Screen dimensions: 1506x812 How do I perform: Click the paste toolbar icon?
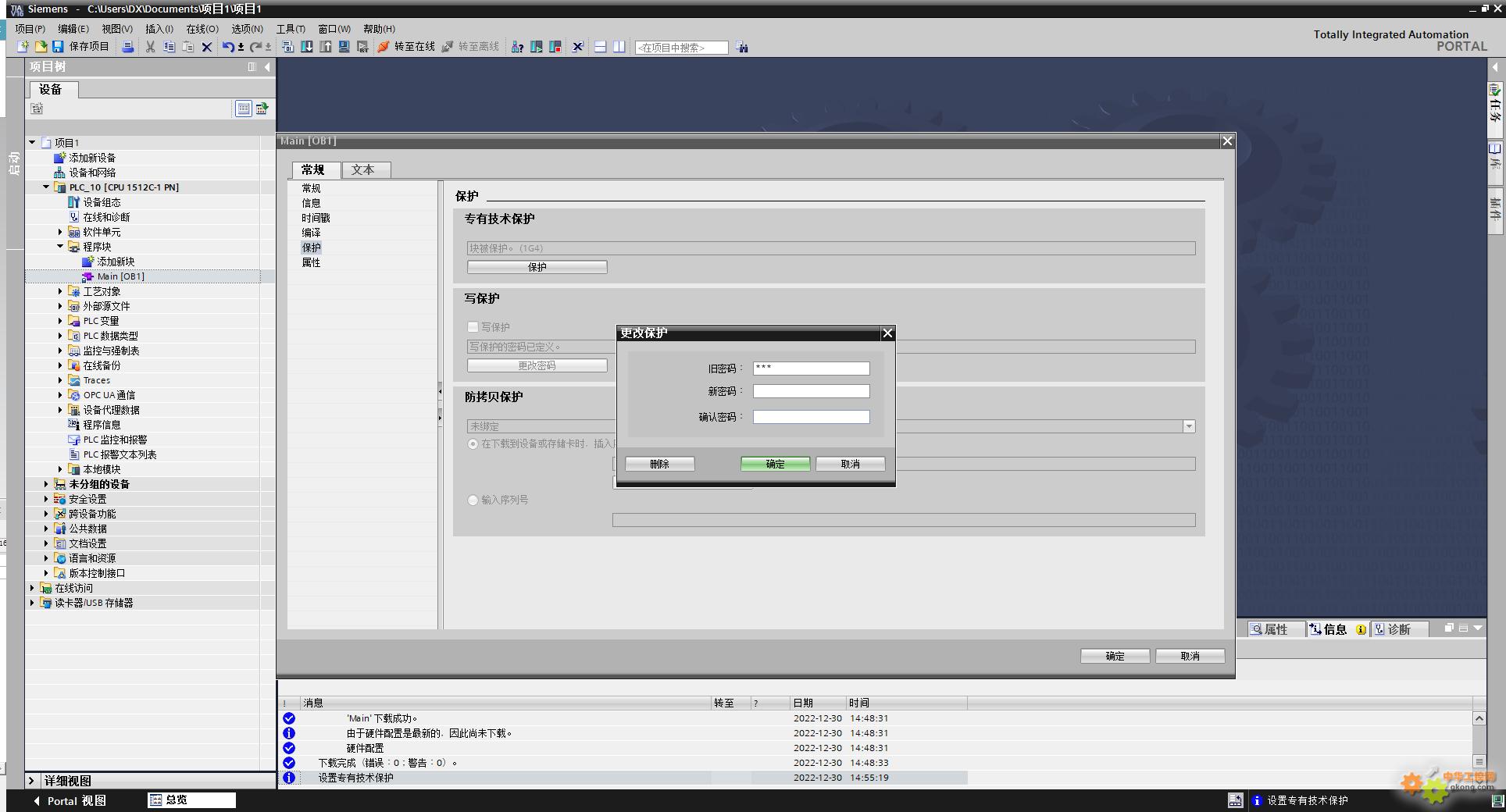coord(188,47)
